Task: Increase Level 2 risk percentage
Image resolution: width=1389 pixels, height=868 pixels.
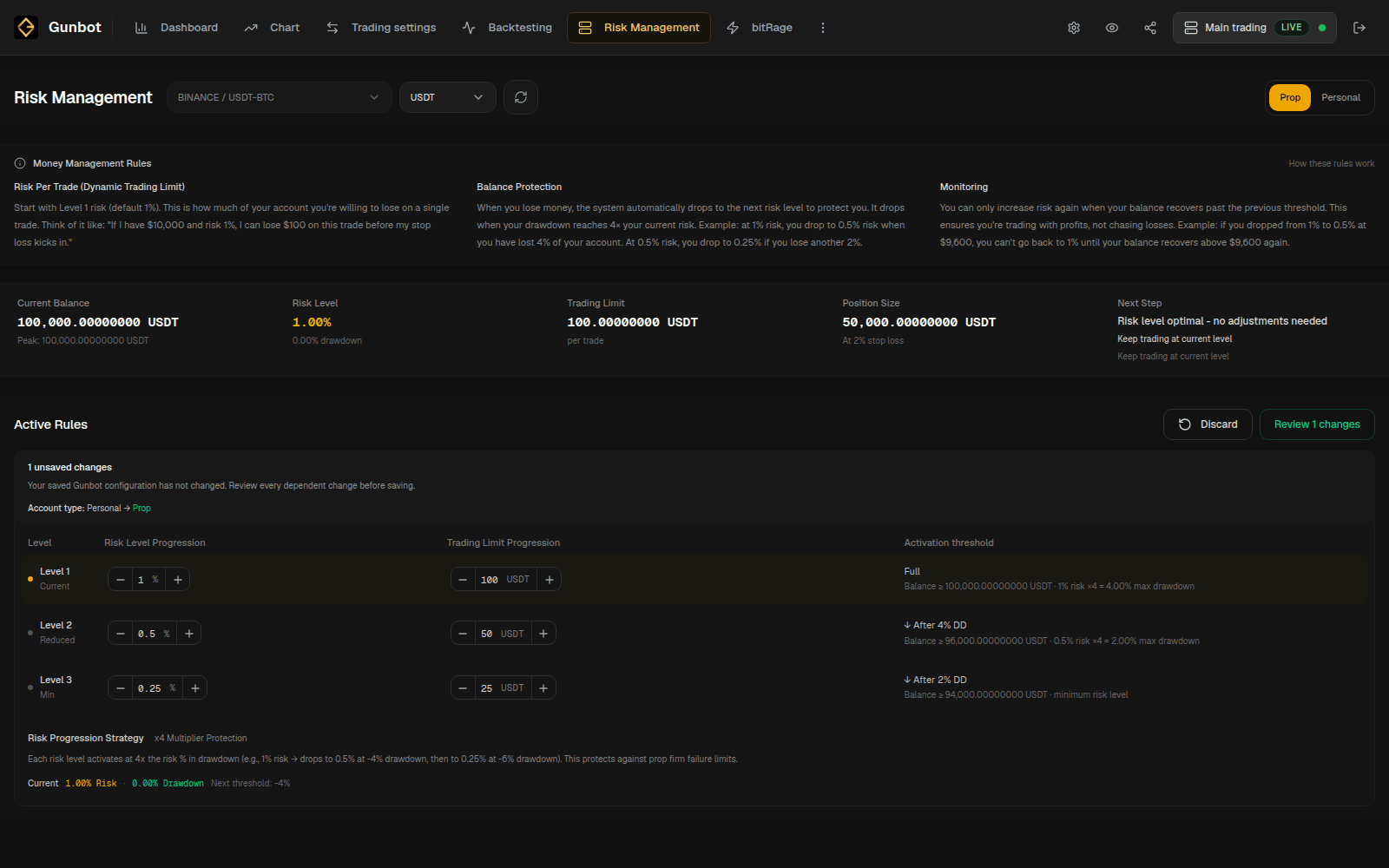Action: pos(189,634)
